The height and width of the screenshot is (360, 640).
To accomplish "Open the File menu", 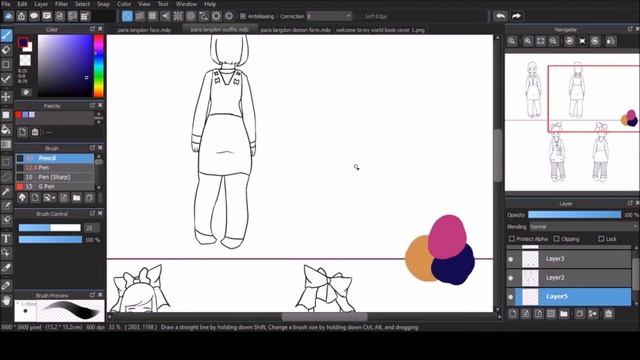I will tap(6, 4).
